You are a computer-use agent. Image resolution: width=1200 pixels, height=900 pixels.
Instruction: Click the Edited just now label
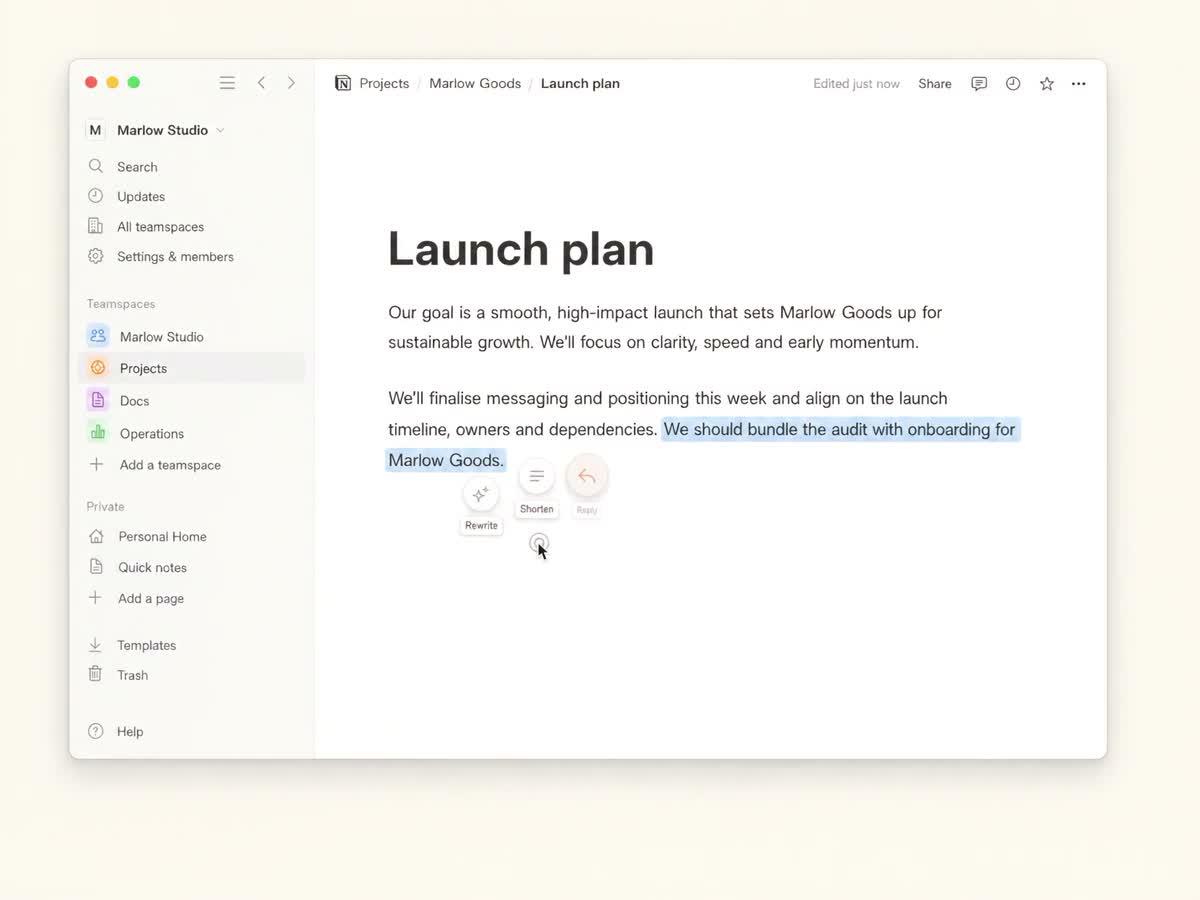click(x=856, y=84)
